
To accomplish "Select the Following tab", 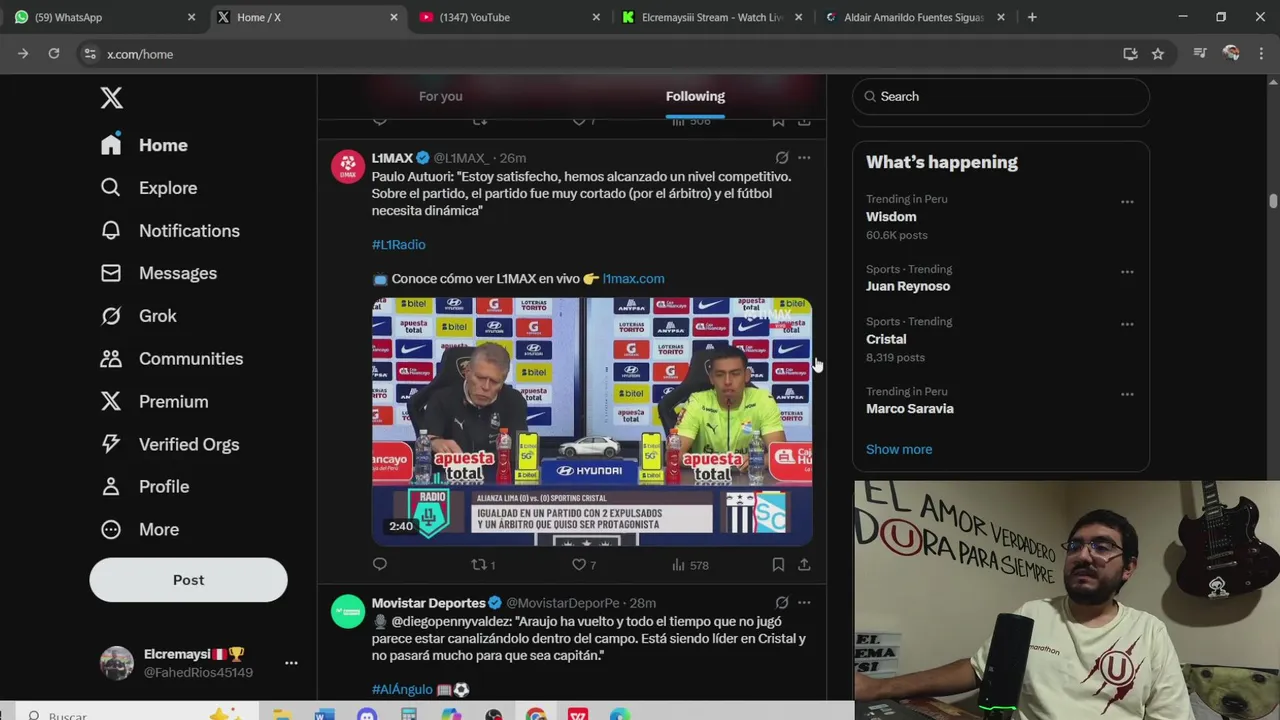I will pos(695,96).
